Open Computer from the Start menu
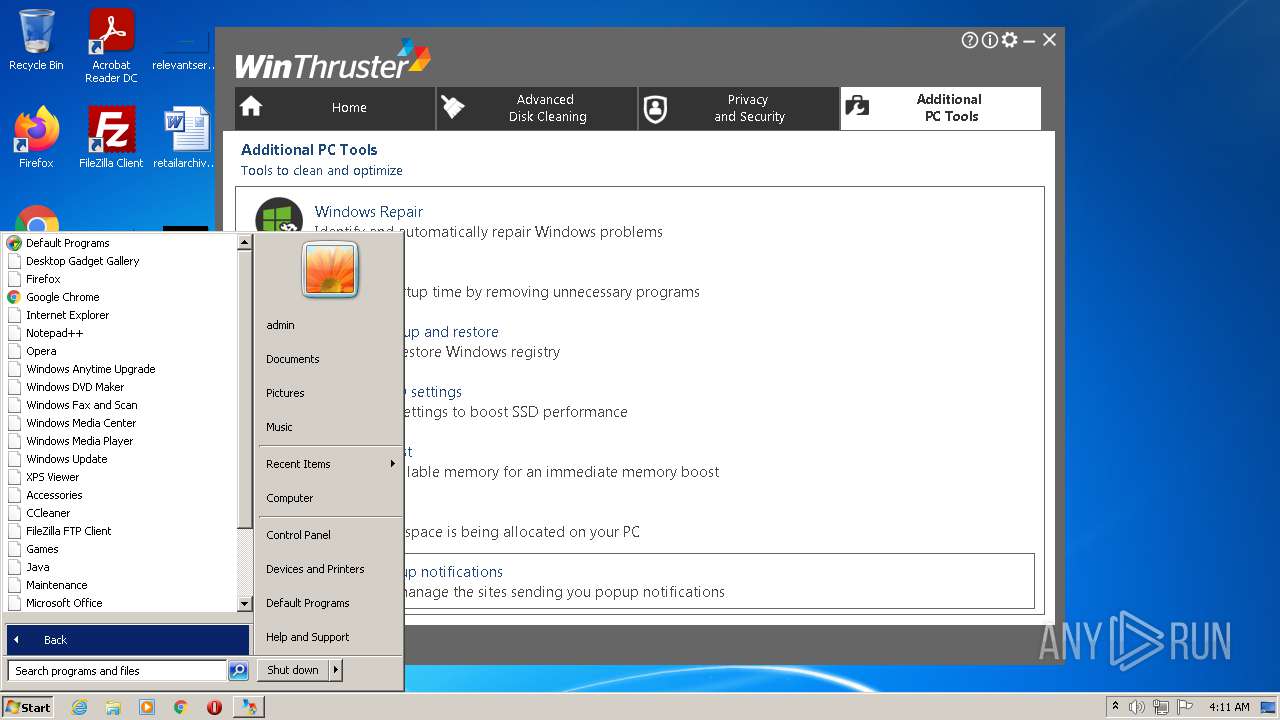Viewport: 1280px width, 720px height. coord(329,498)
